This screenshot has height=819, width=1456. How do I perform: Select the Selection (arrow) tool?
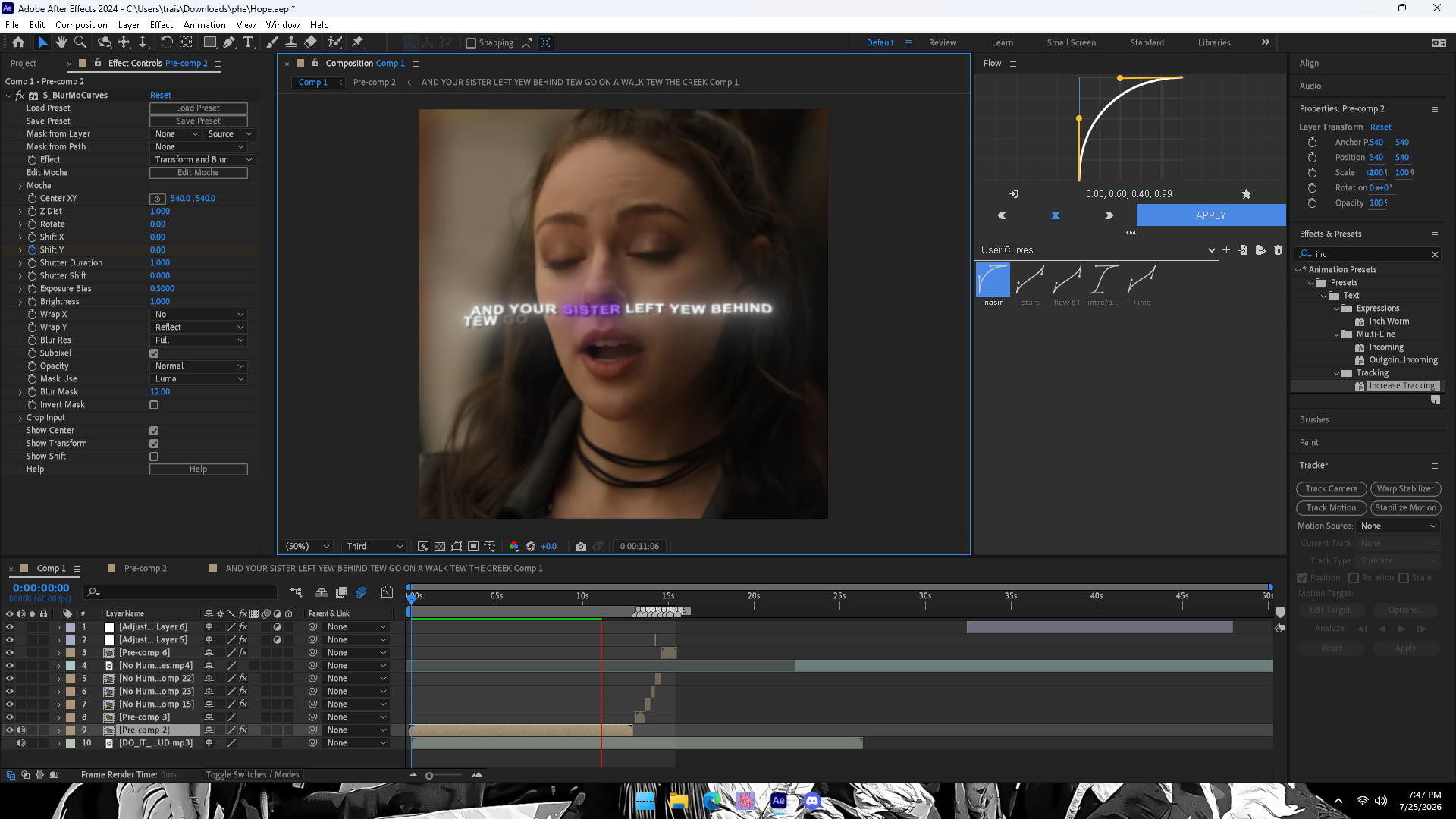(42, 42)
